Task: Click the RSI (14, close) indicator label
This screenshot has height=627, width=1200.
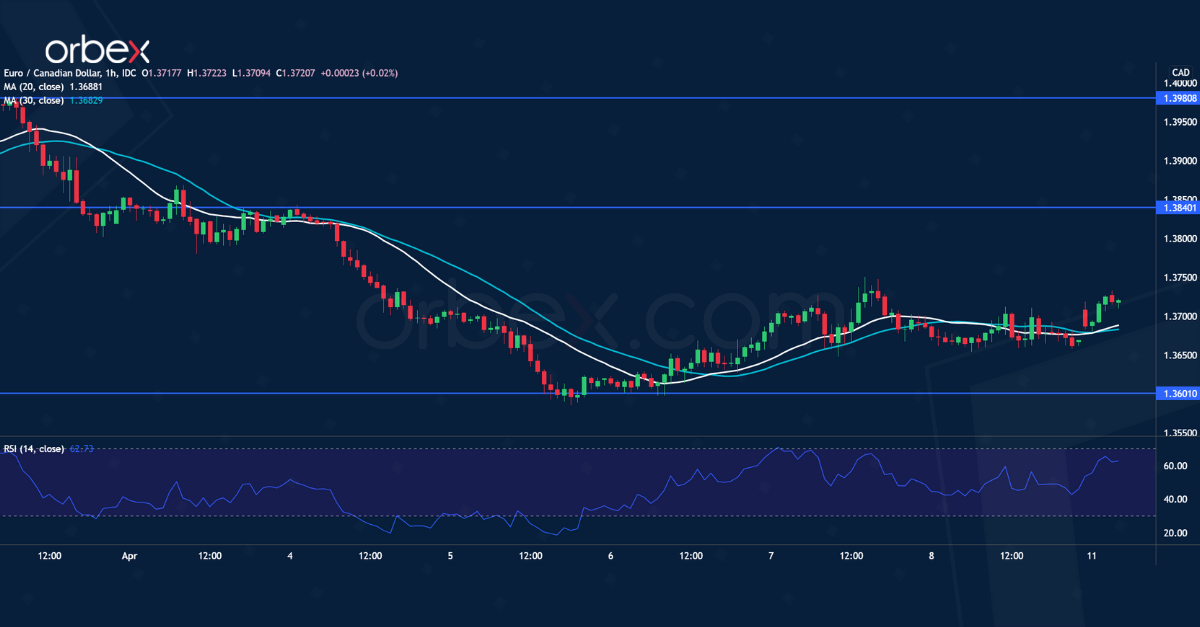Action: pyautogui.click(x=33, y=449)
